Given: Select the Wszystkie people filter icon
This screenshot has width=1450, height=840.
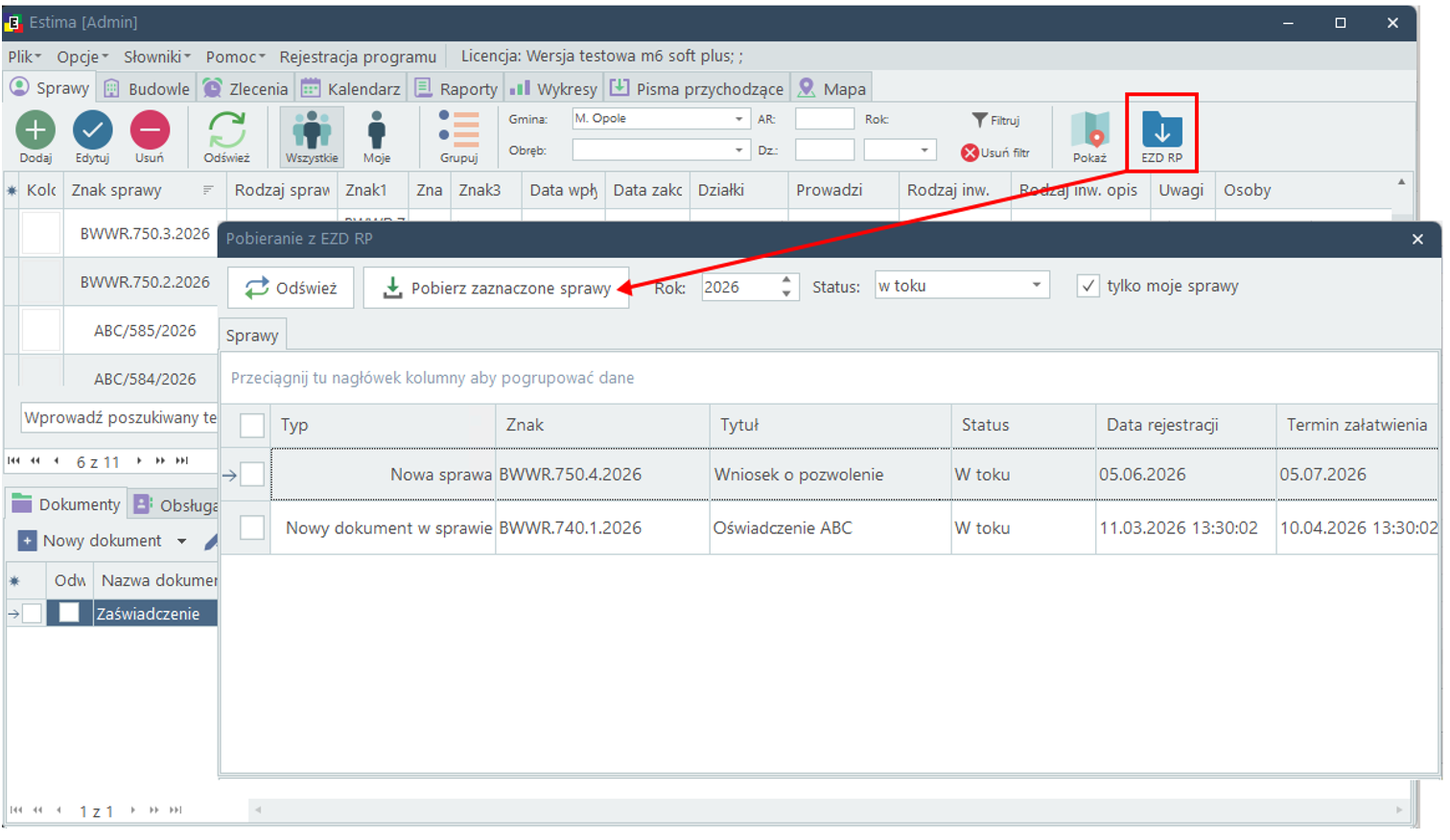Looking at the screenshot, I should (x=312, y=129).
